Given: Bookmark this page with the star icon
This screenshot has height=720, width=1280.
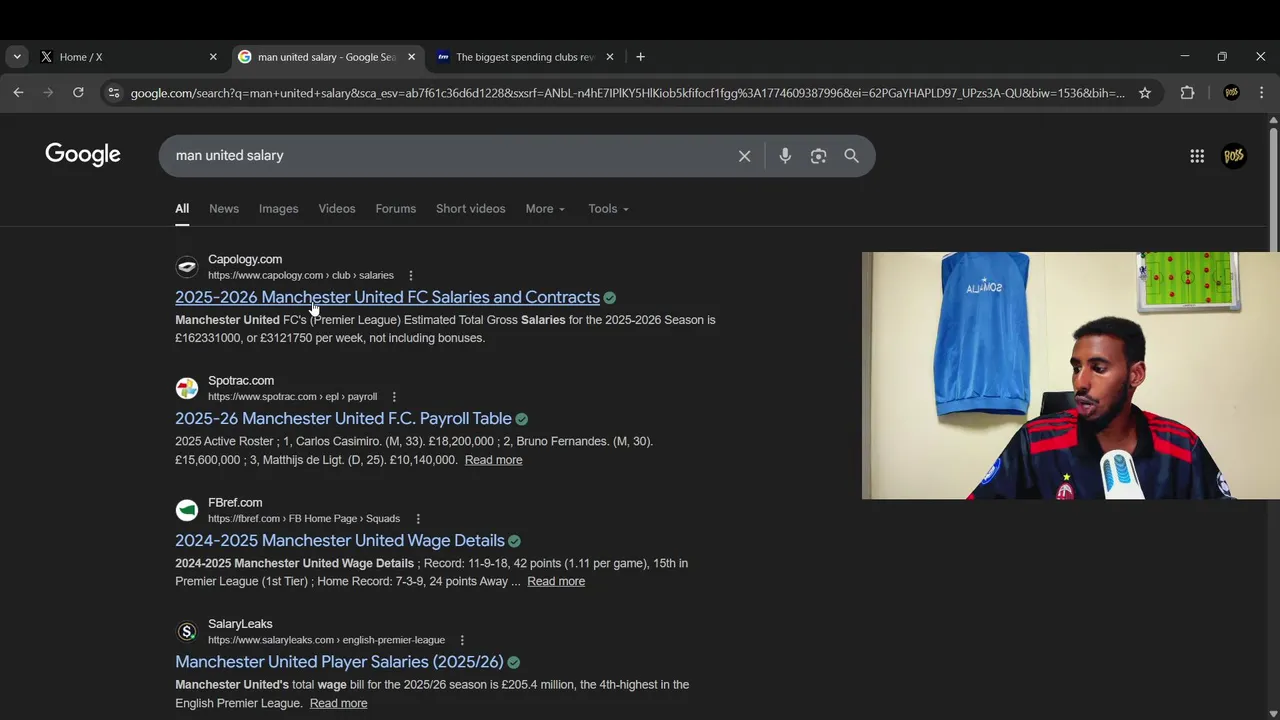Looking at the screenshot, I should pyautogui.click(x=1145, y=93).
